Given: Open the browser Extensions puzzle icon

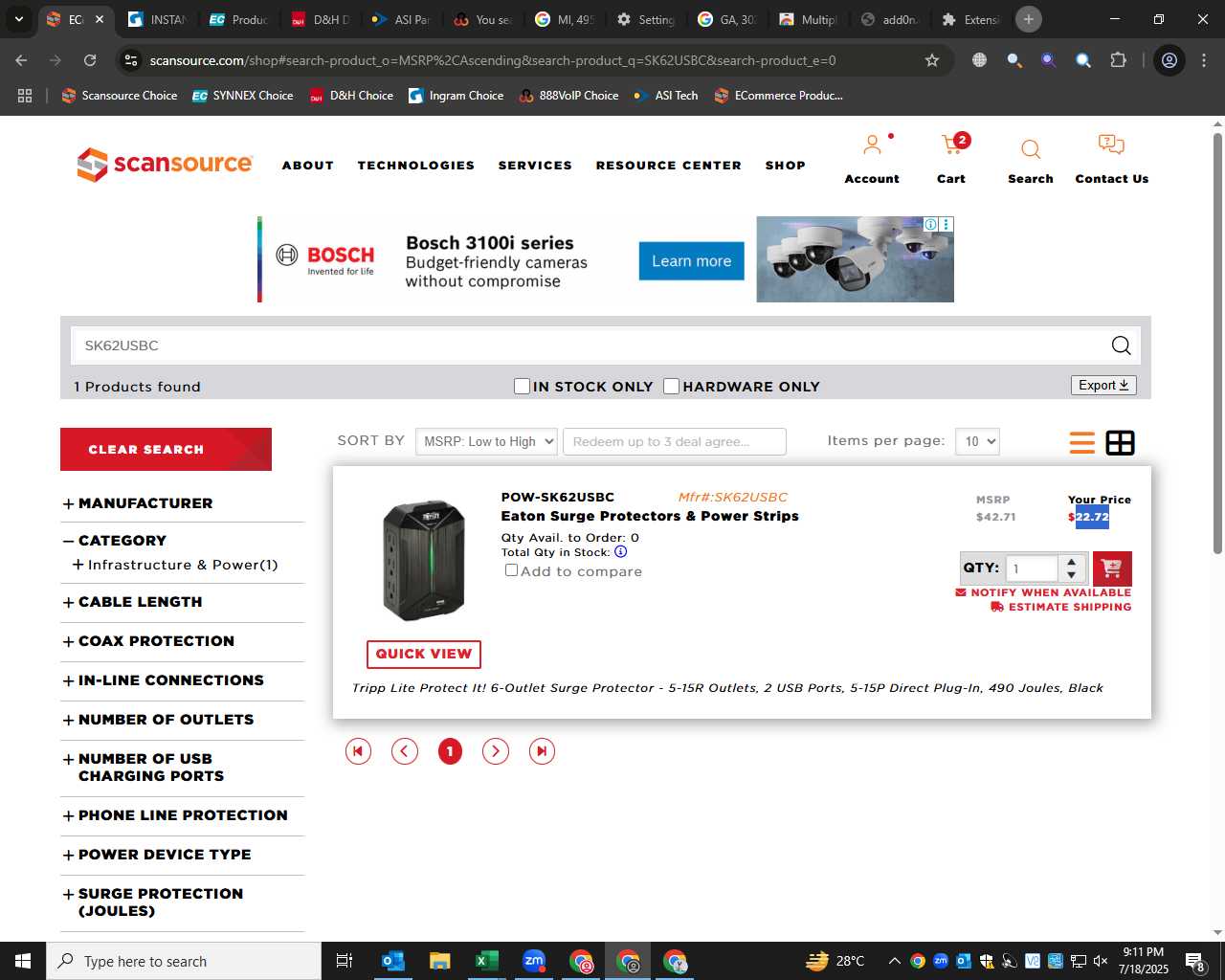Looking at the screenshot, I should [1118, 60].
